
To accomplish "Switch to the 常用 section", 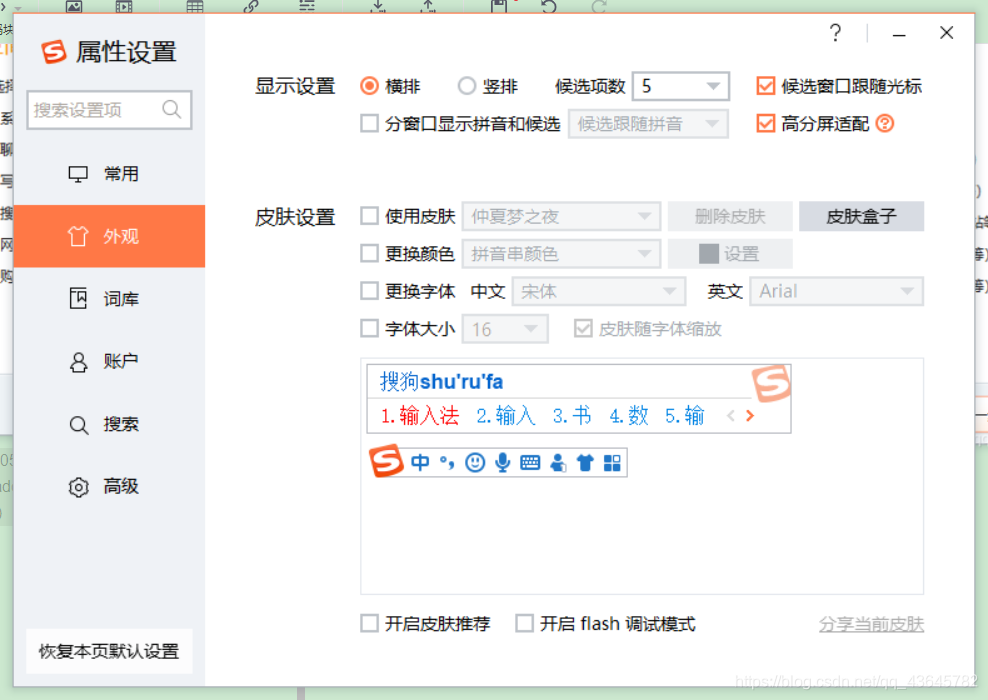I will coord(109,174).
